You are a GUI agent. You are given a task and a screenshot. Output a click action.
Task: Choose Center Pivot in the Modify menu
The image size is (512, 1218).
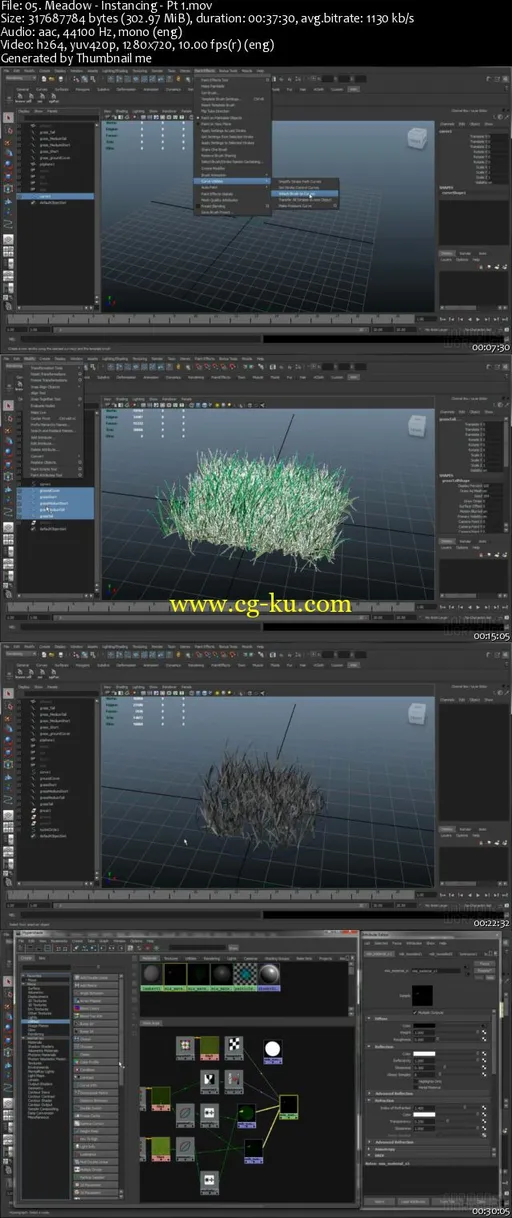(x=41, y=418)
